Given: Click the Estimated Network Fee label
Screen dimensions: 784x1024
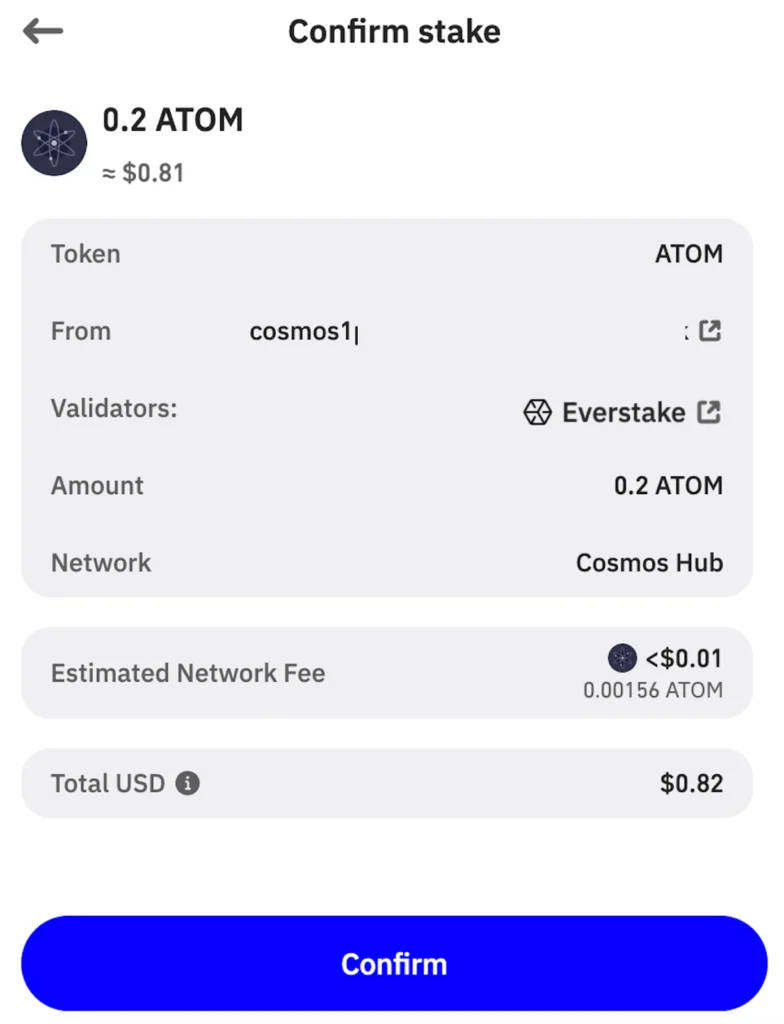Looking at the screenshot, I should click(188, 673).
